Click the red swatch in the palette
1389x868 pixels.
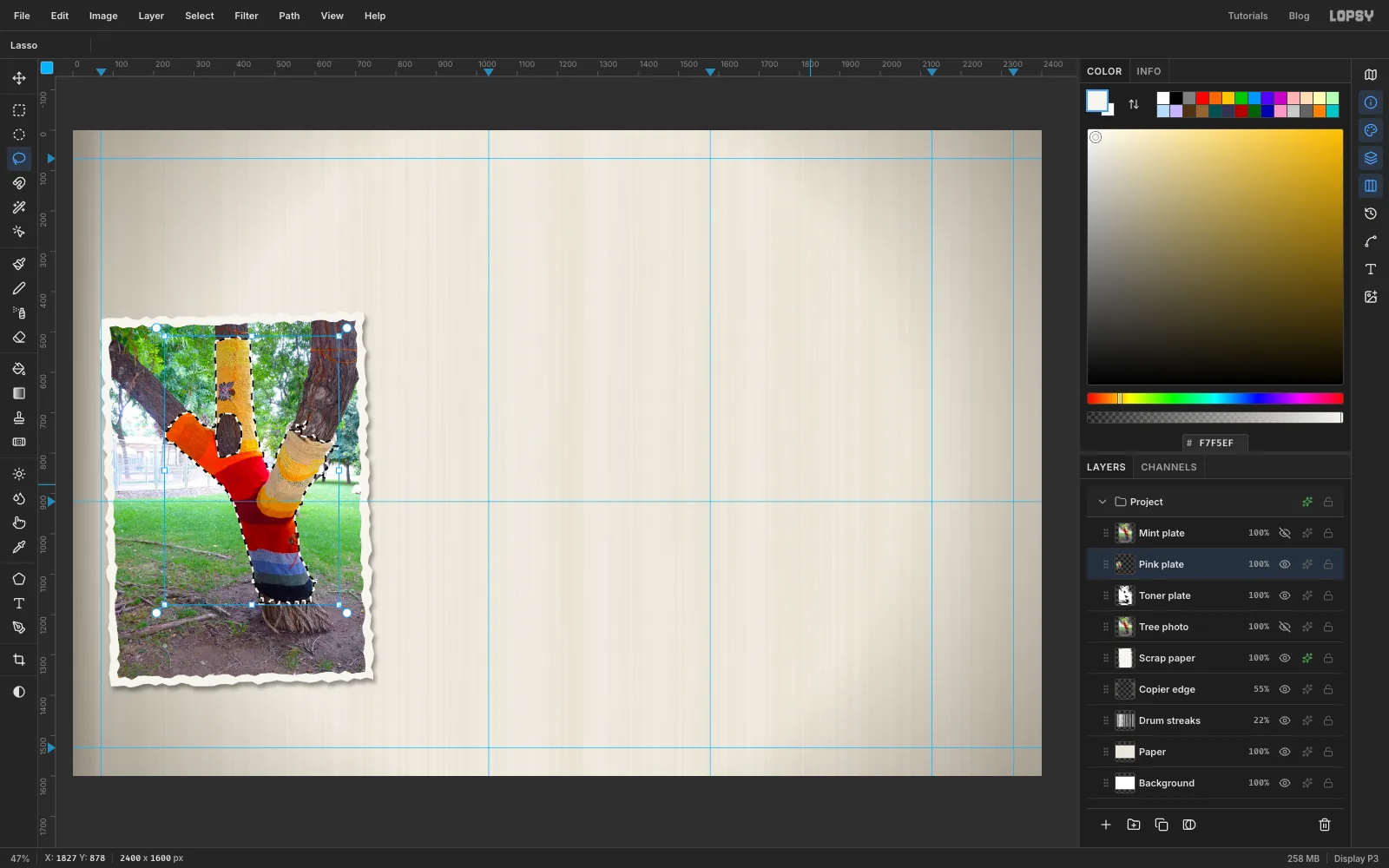[1202, 98]
